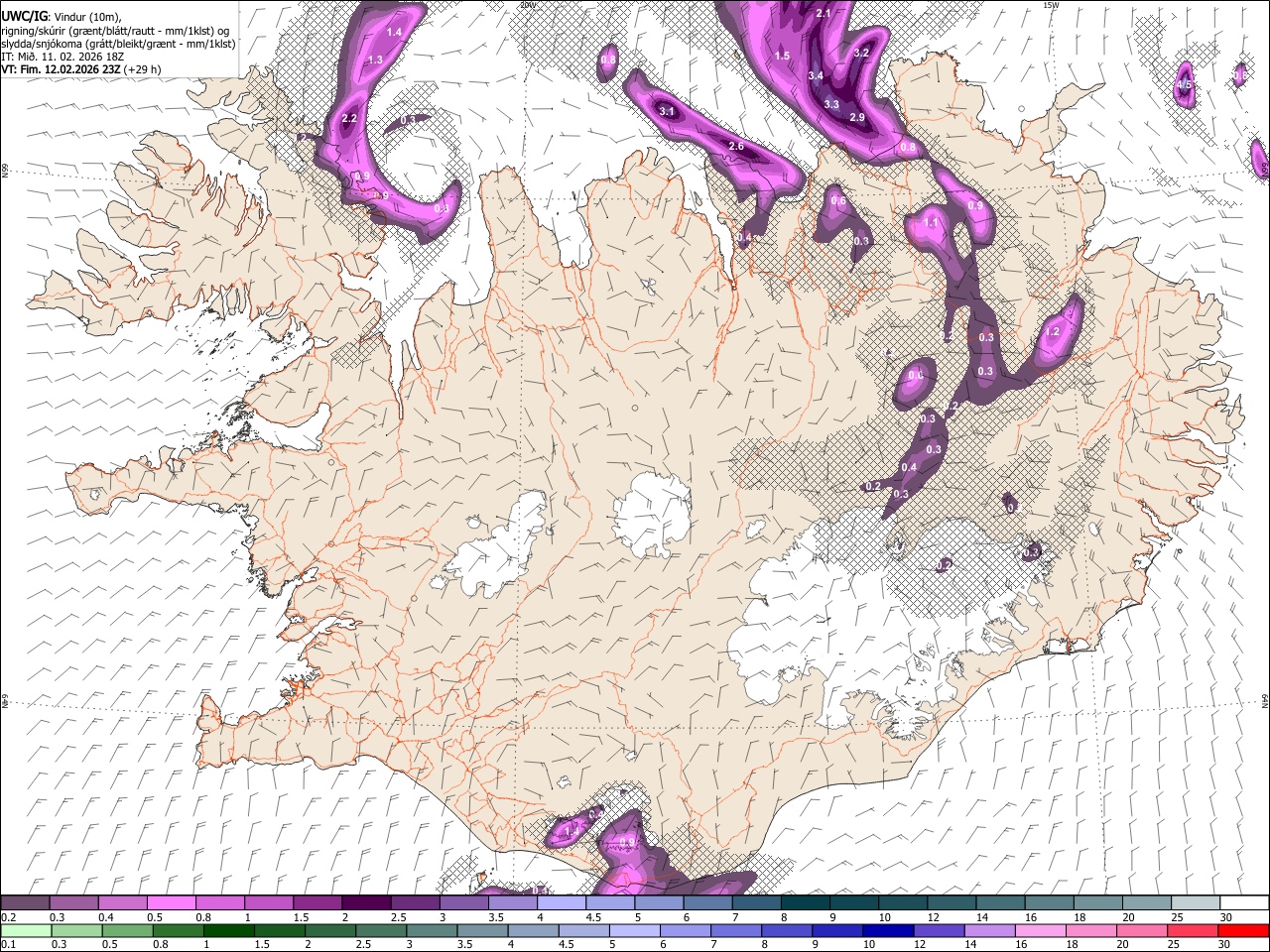Pick the dark purple snow-scale swatch between 2 and 2.5
The height and width of the screenshot is (952, 1270).
365,902
